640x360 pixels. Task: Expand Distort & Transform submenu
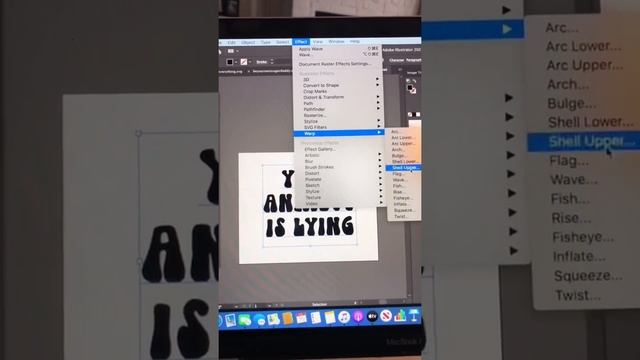pyautogui.click(x=378, y=97)
